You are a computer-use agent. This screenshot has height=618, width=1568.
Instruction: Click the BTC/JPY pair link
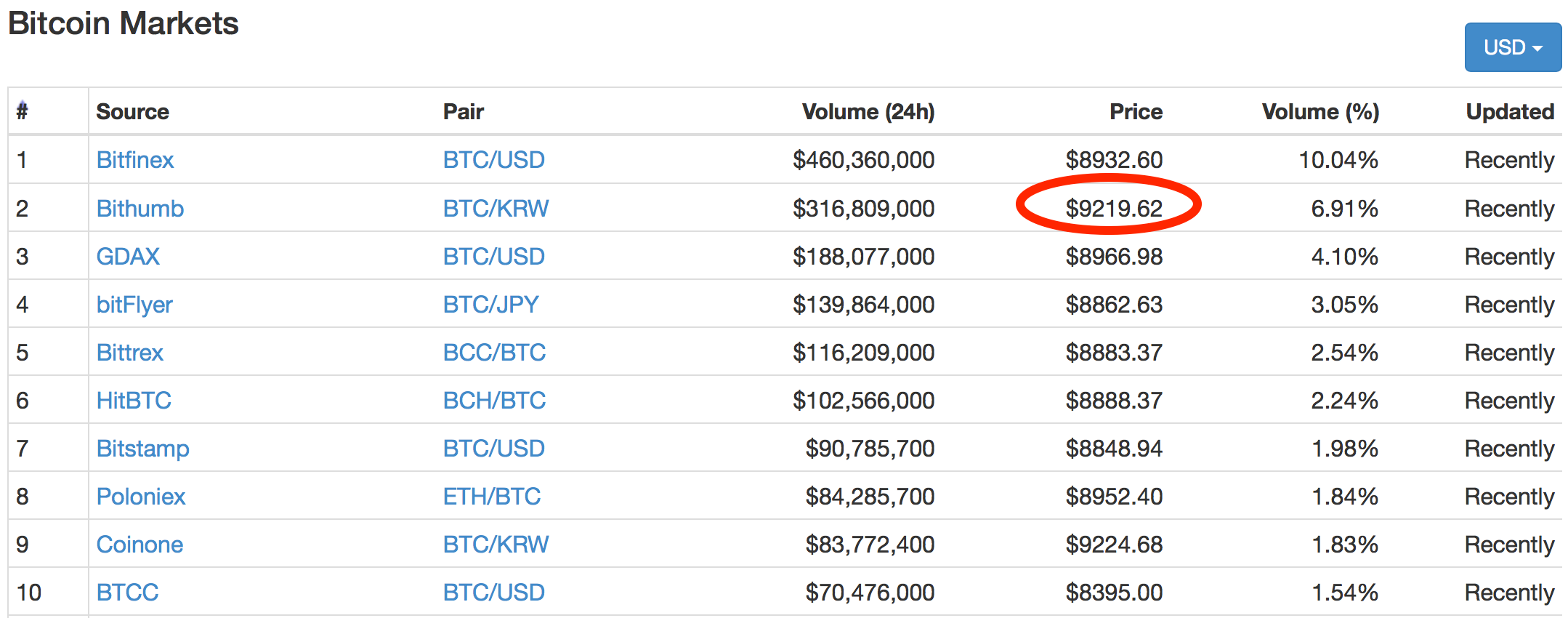[x=491, y=305]
